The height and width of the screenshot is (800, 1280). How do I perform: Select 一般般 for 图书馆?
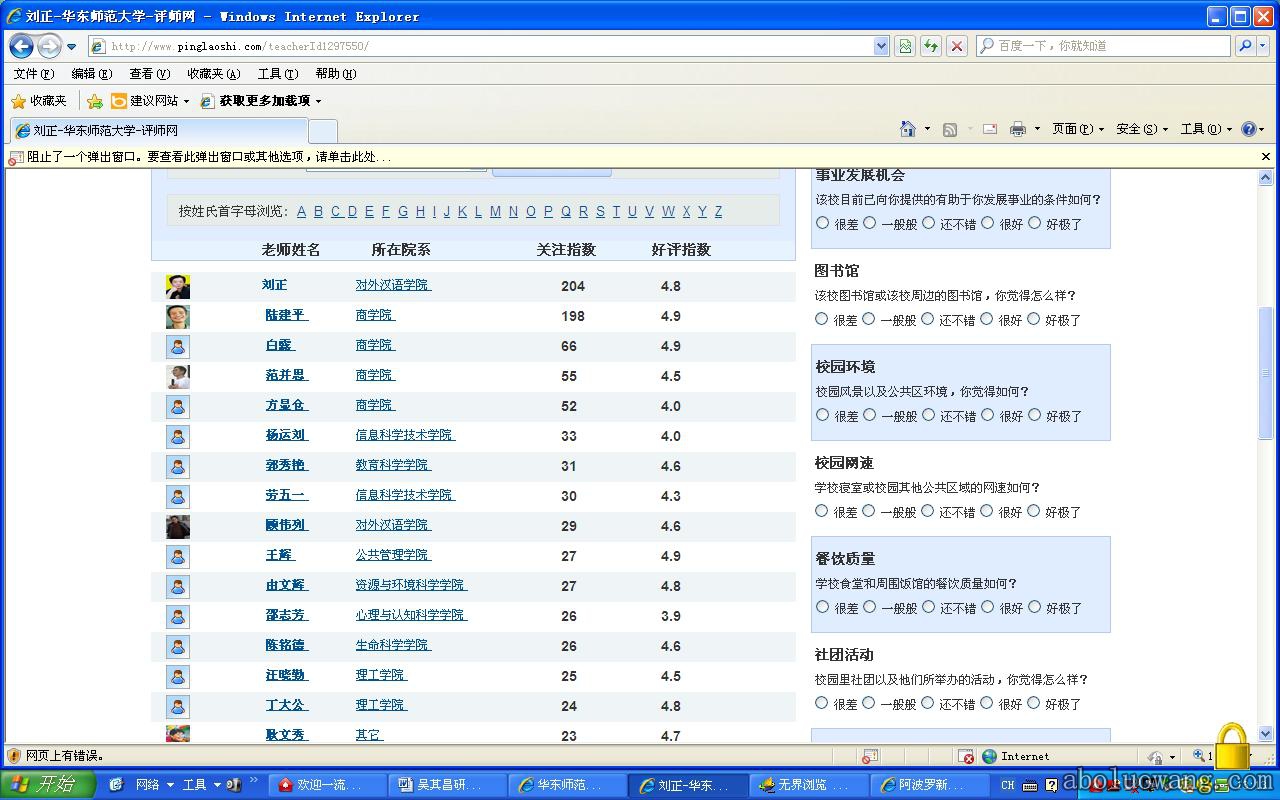[x=869, y=319]
